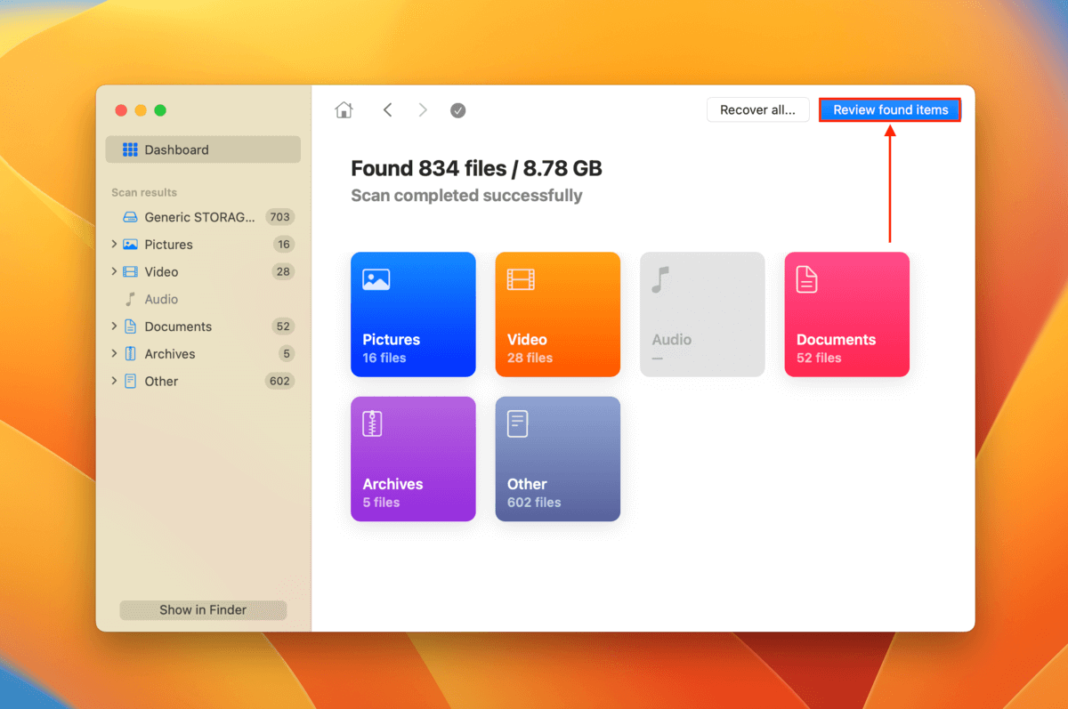Open the Pictures category tile
The width and height of the screenshot is (1068, 709).
pyautogui.click(x=413, y=314)
